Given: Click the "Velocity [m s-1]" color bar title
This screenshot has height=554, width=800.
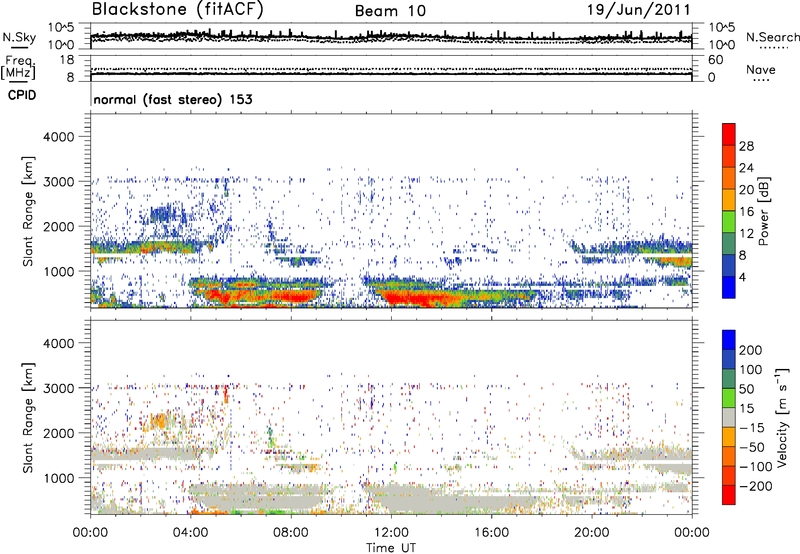Looking at the screenshot, I should (x=782, y=417).
